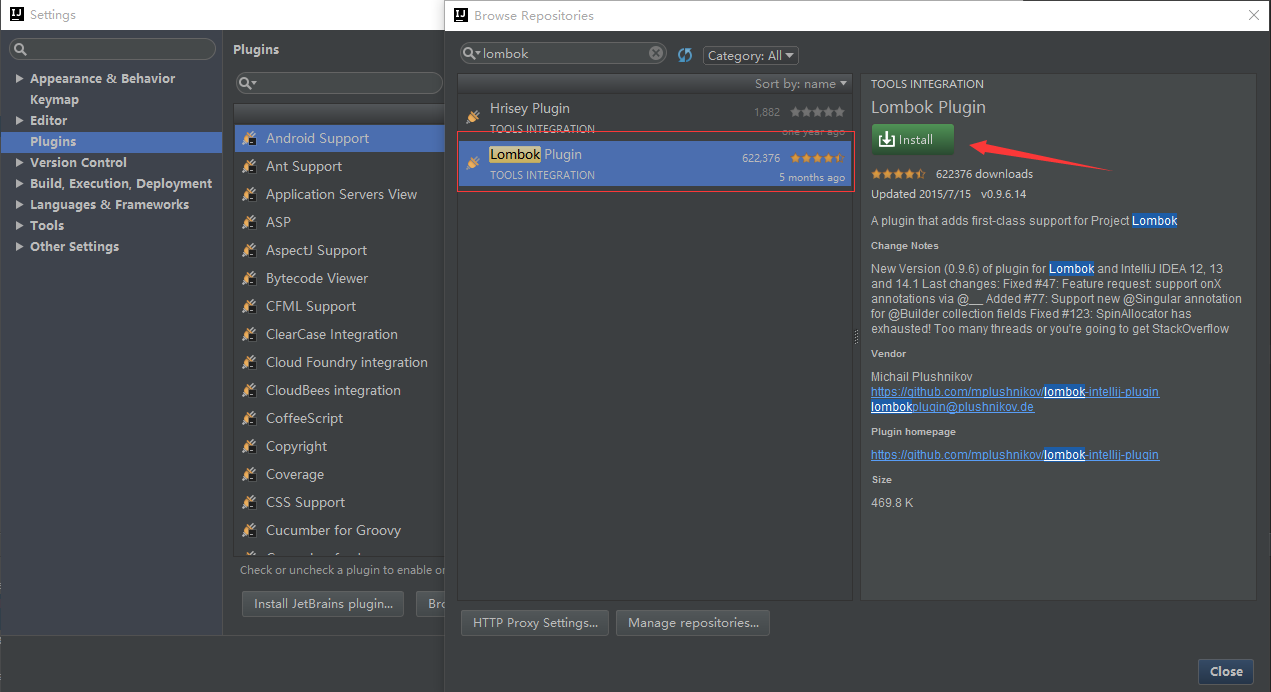Install the Lombok Plugin
Screen dimensions: 1271x692
[x=912, y=140]
